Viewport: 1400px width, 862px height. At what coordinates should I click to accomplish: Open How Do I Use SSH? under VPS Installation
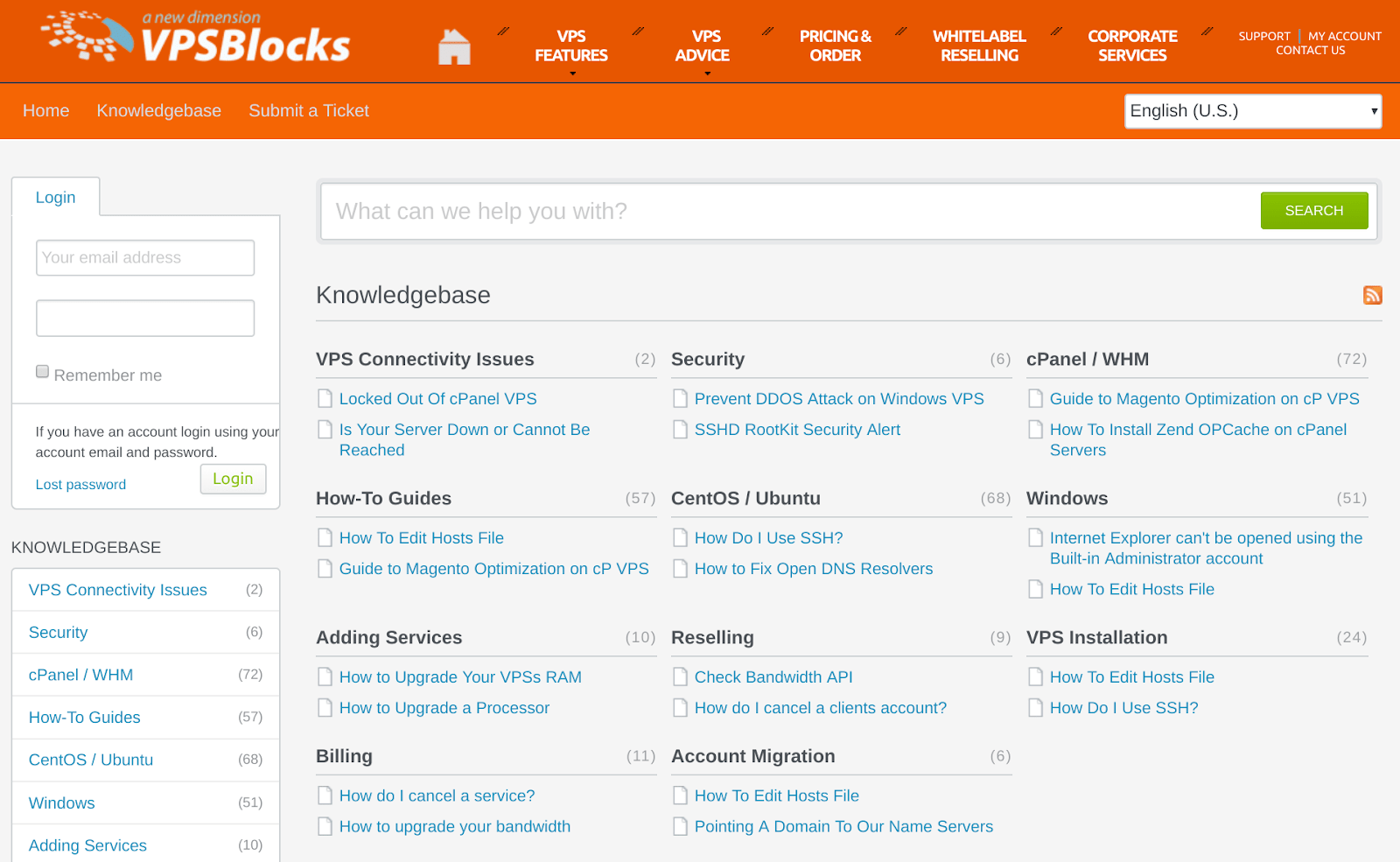[x=1124, y=708]
